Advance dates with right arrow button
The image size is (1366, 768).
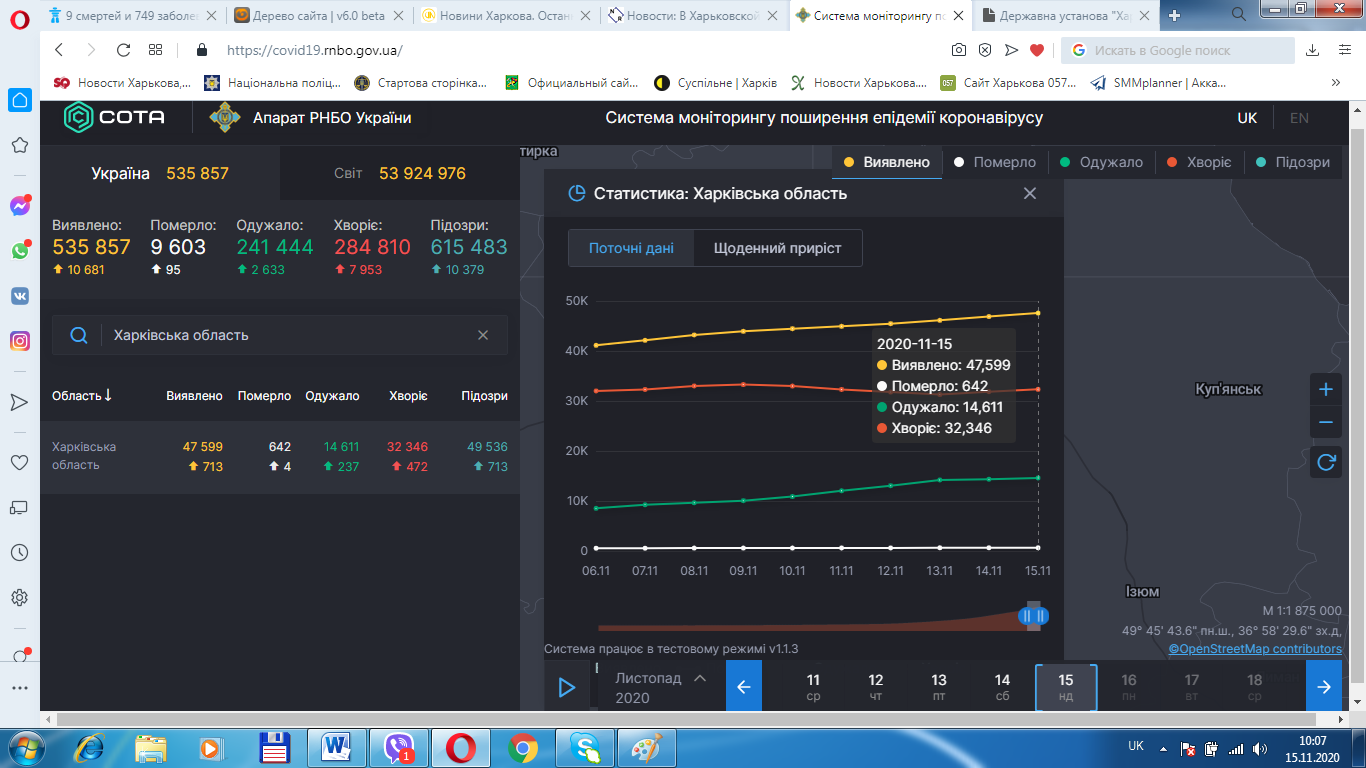point(1324,687)
